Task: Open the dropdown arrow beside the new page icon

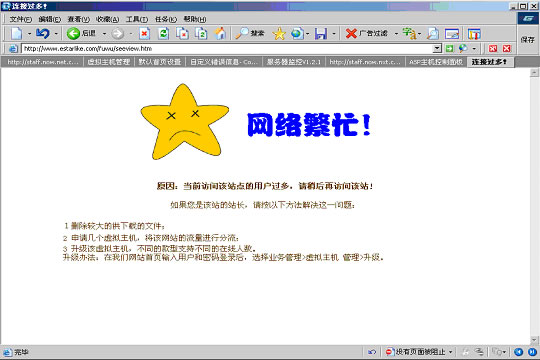Action: point(29,33)
